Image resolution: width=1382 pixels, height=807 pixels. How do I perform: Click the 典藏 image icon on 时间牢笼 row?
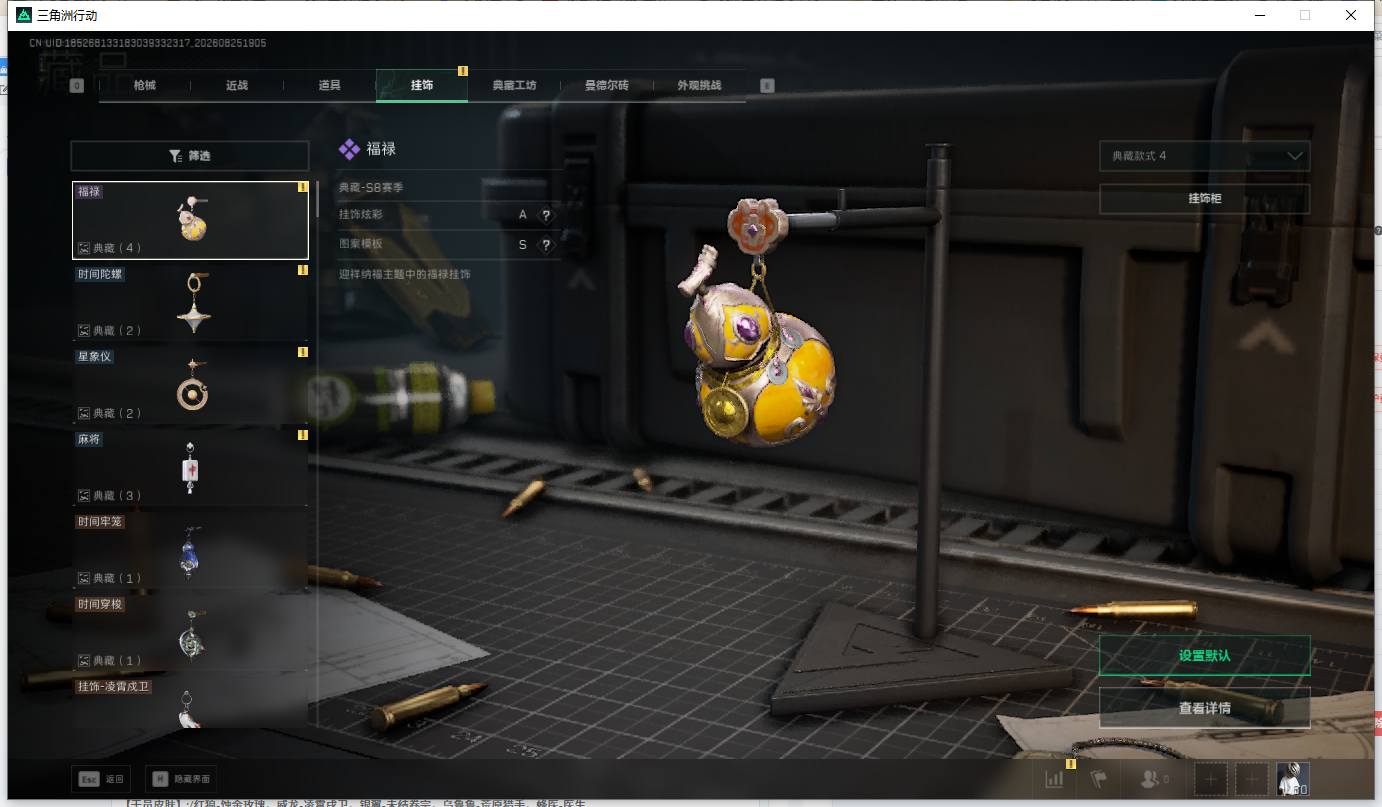84,578
